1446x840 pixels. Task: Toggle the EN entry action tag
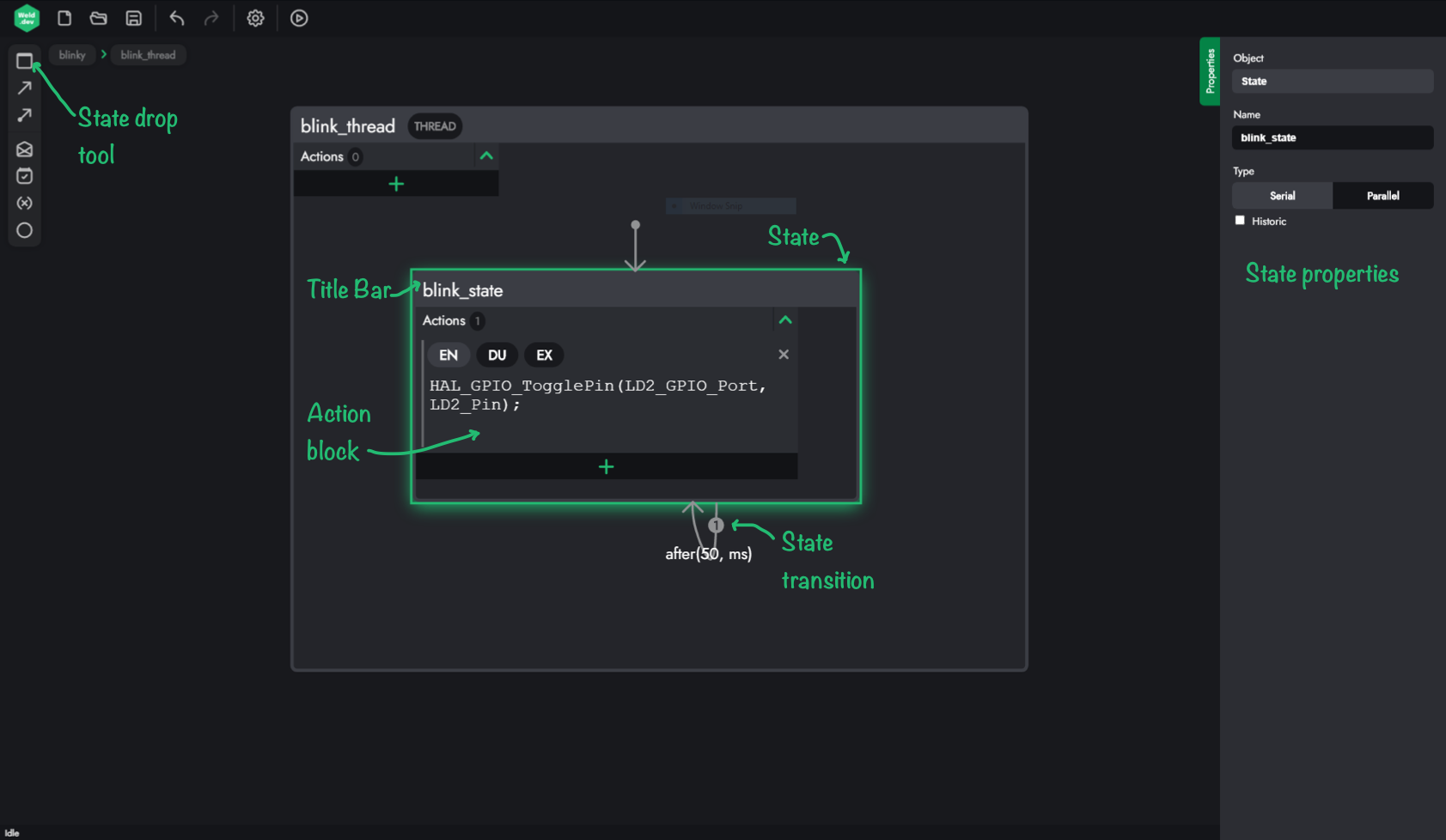448,356
